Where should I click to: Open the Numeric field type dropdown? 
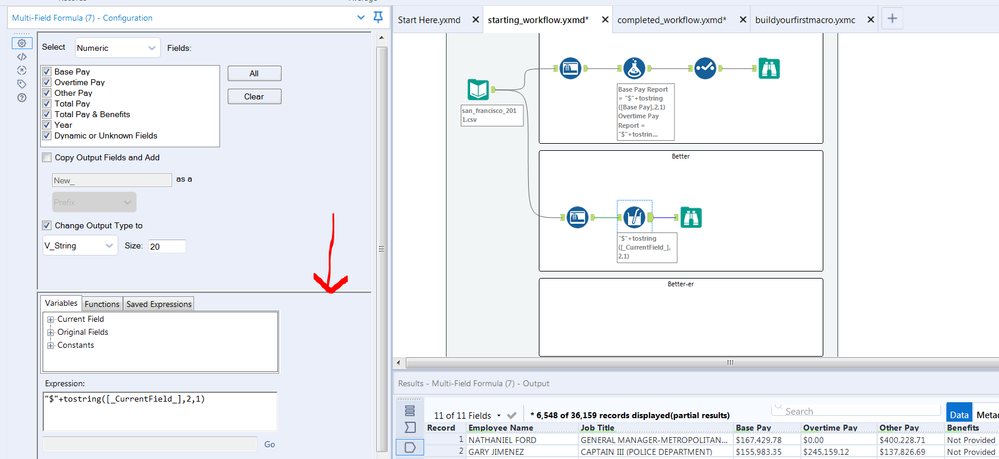click(117, 48)
